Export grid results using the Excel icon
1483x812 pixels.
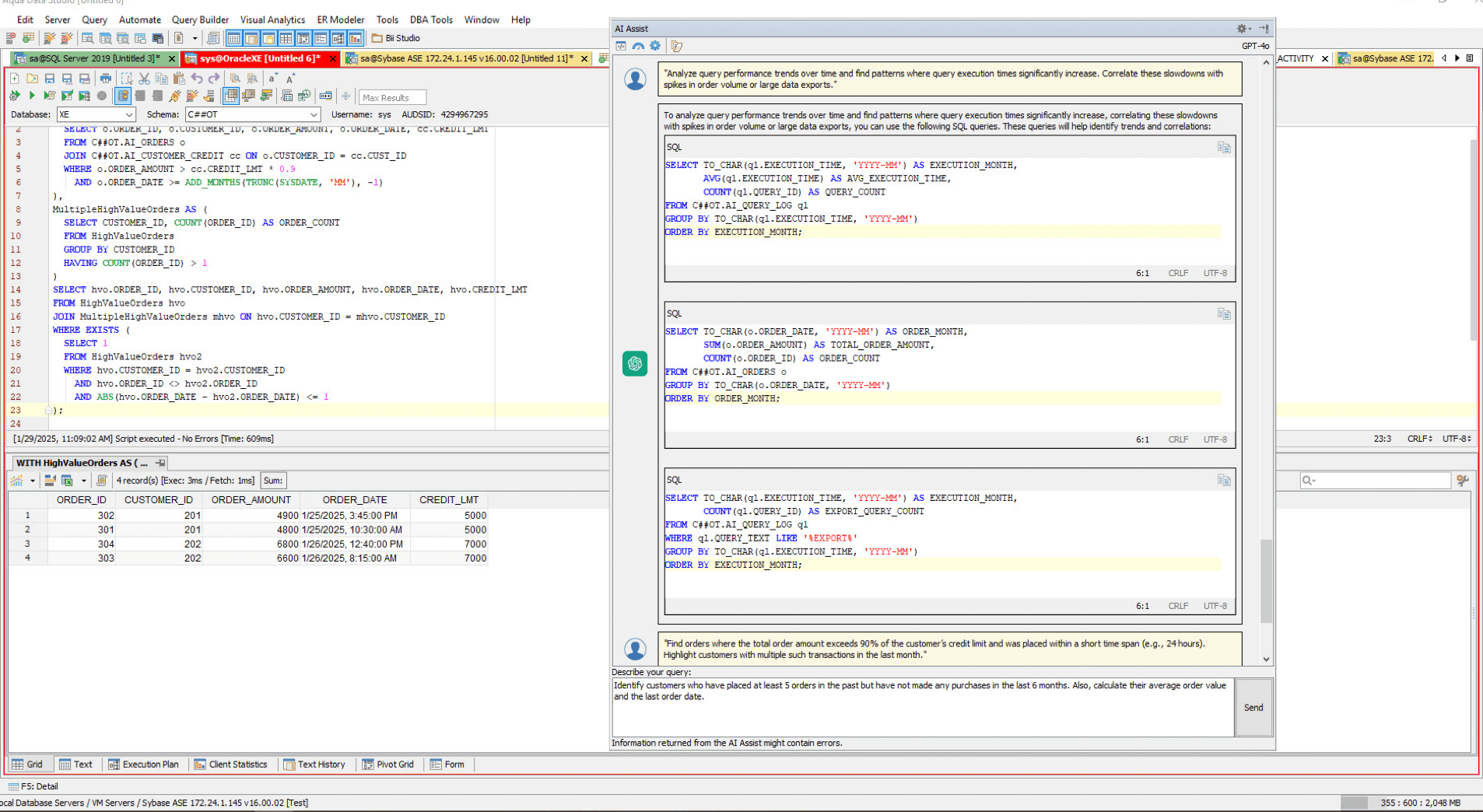tap(66, 480)
